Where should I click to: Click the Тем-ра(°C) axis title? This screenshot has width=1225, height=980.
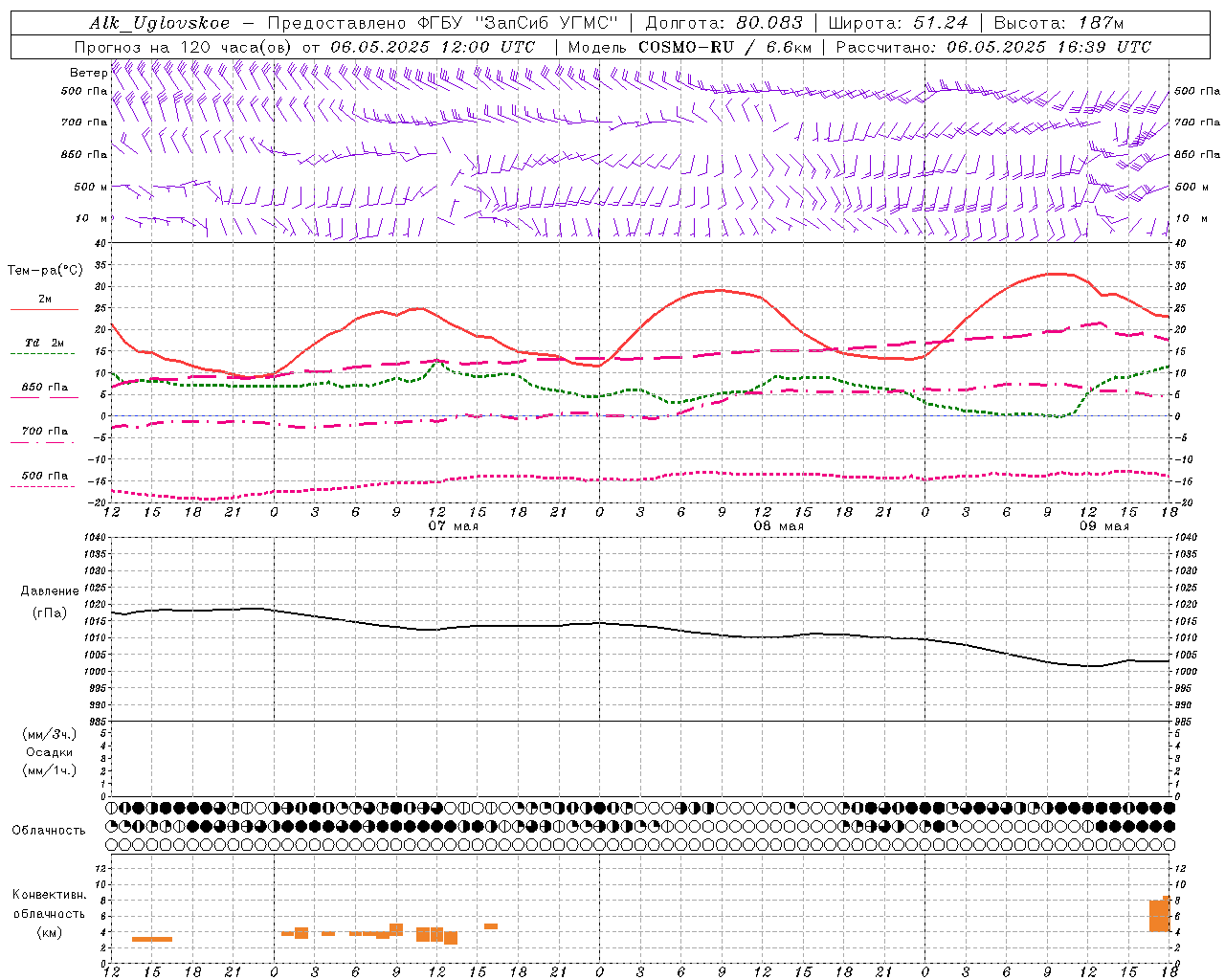tap(45, 271)
